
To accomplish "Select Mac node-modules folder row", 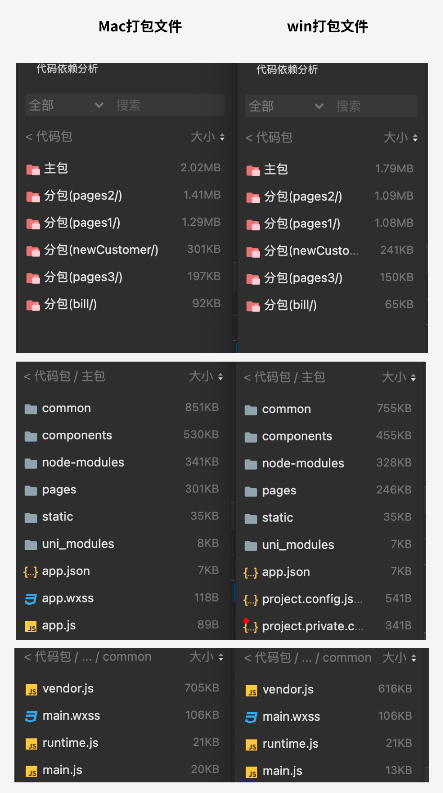I will point(123,462).
